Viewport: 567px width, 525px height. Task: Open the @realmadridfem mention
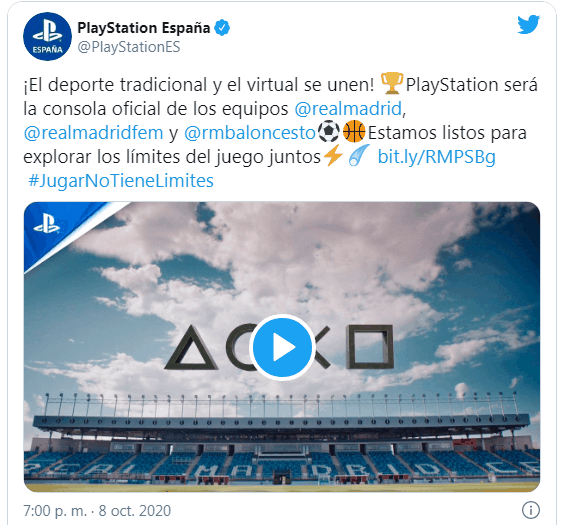tap(93, 133)
